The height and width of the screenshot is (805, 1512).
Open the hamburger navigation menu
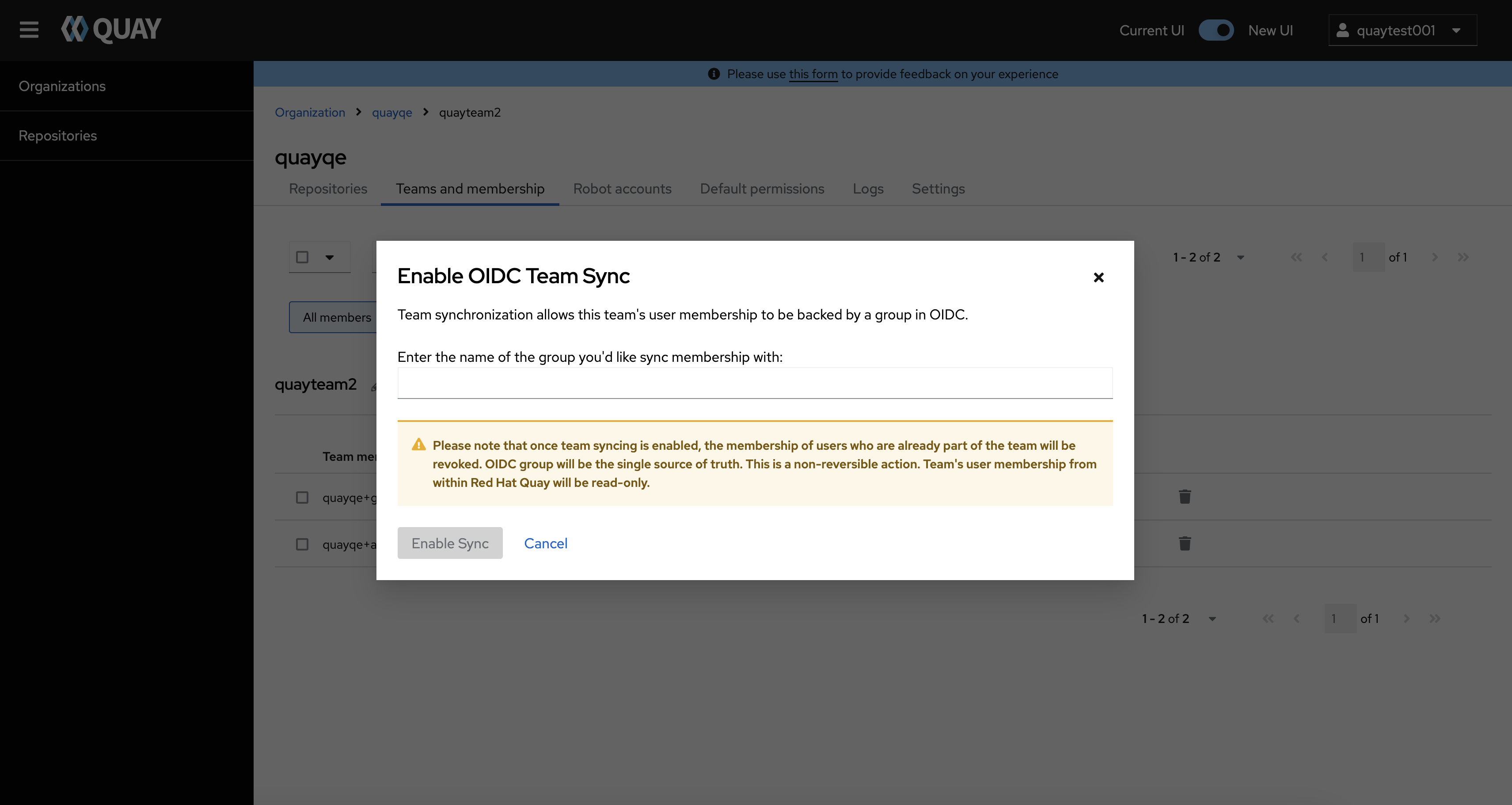(29, 29)
